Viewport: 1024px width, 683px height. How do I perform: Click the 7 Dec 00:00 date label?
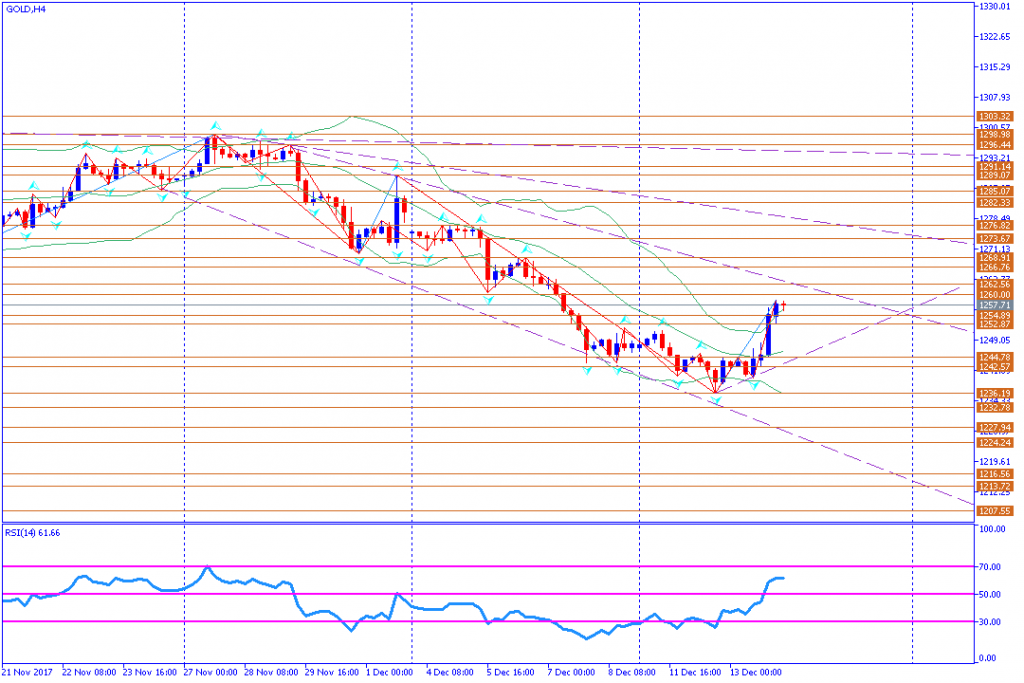[x=571, y=673]
